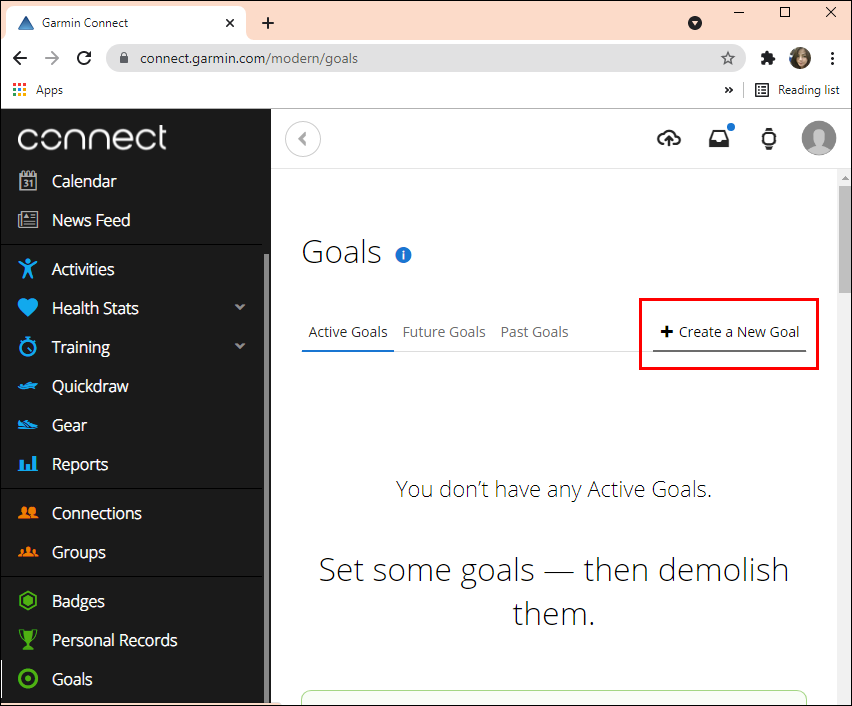Click Create a New Goal
852x706 pixels.
(x=730, y=332)
